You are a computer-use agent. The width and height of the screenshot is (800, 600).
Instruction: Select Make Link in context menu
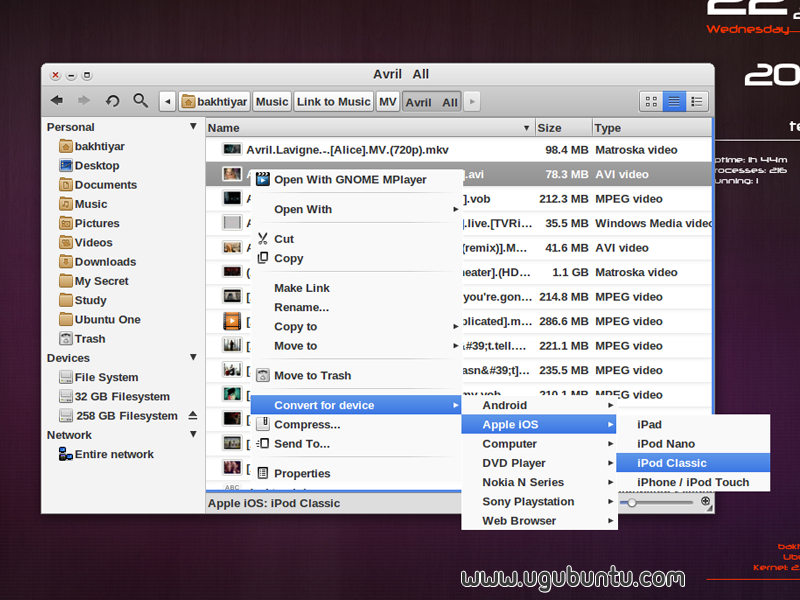point(356,288)
